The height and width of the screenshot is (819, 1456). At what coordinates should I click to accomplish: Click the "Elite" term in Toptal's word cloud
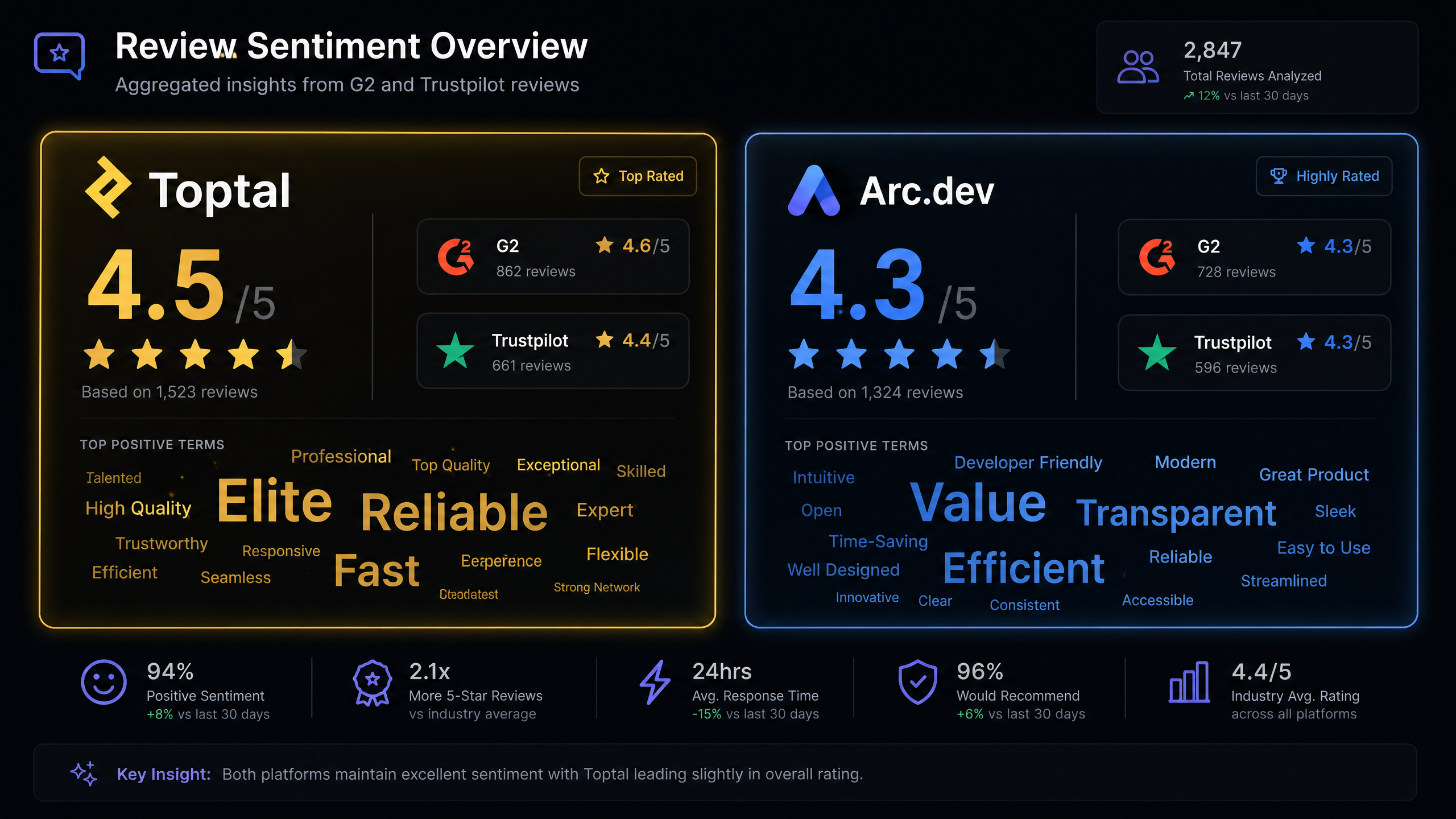274,500
